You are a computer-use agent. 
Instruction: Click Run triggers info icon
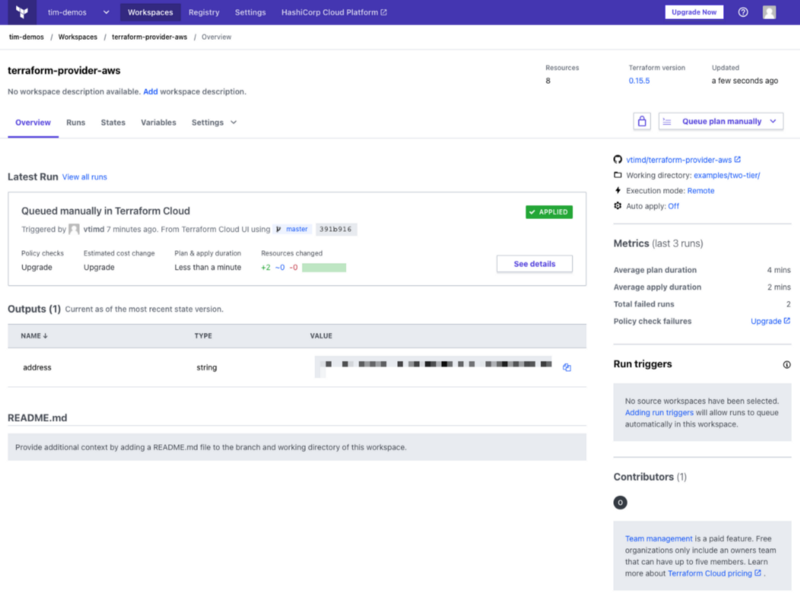tap(786, 364)
